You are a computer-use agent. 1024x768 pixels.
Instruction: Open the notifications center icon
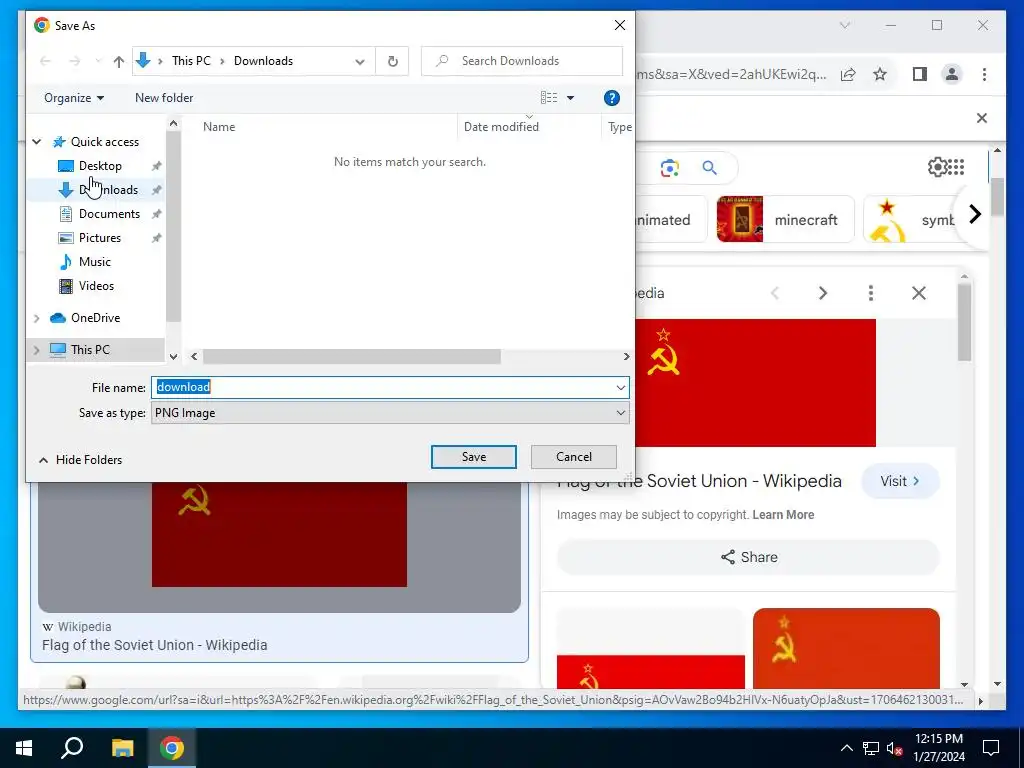[x=991, y=748]
